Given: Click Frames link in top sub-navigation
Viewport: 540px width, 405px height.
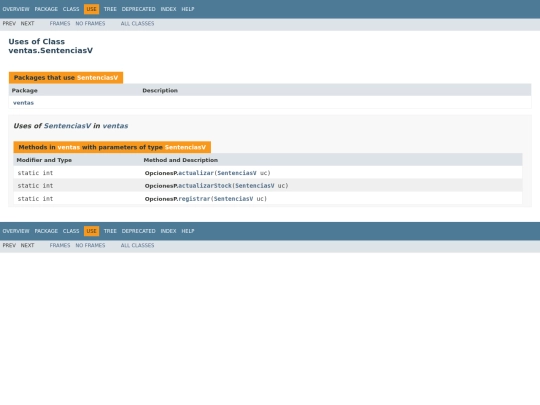Looking at the screenshot, I should pos(60,23).
